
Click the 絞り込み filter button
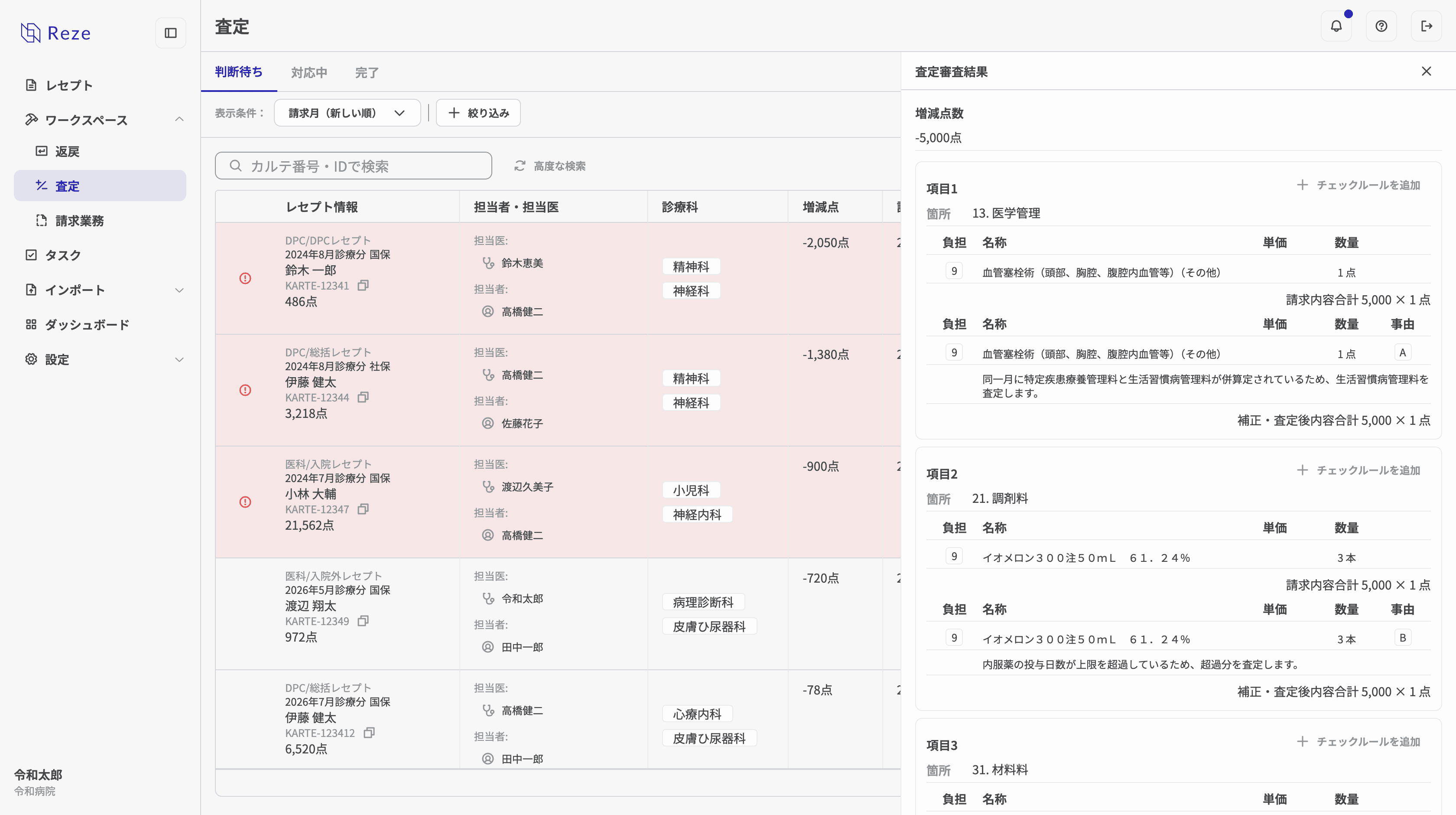point(478,113)
